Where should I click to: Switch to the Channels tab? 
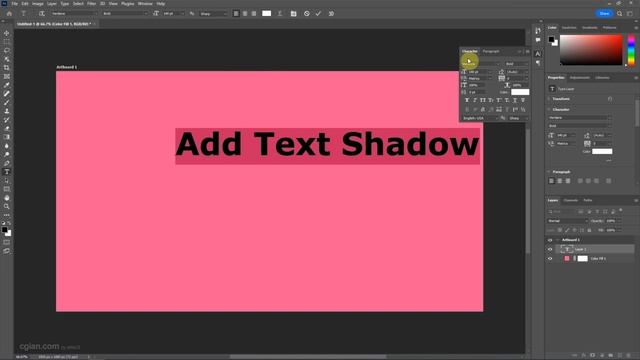571,200
